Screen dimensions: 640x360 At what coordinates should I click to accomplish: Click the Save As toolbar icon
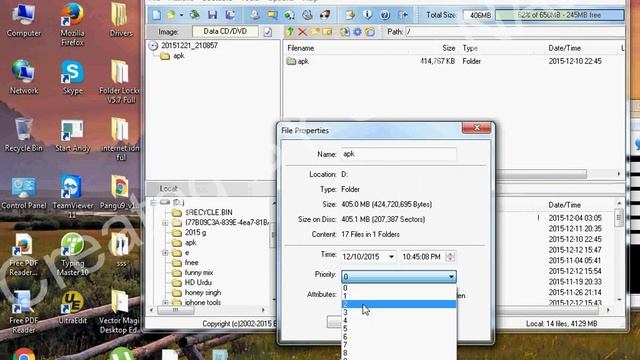[230, 15]
